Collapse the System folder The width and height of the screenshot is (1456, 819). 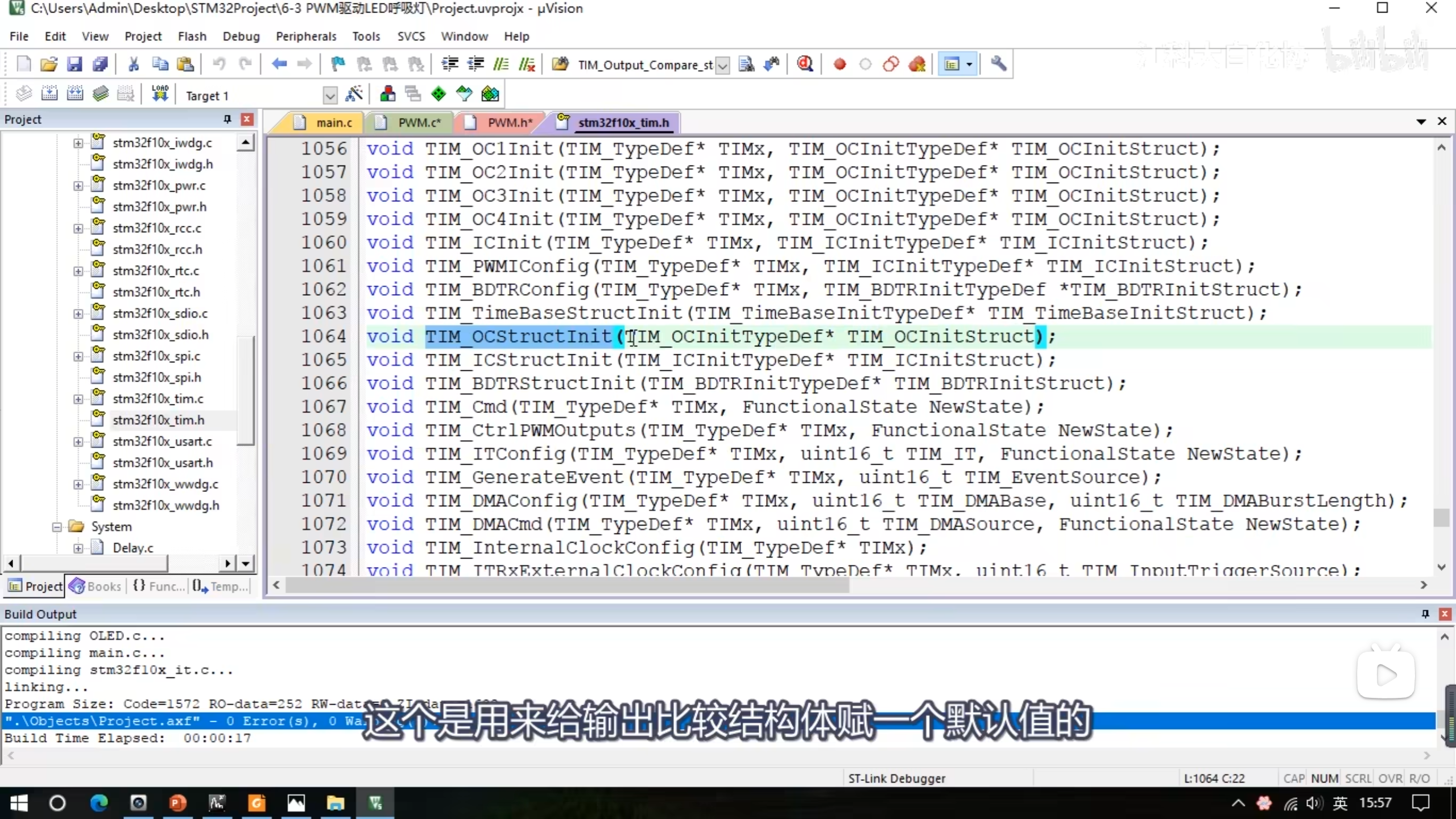[57, 527]
